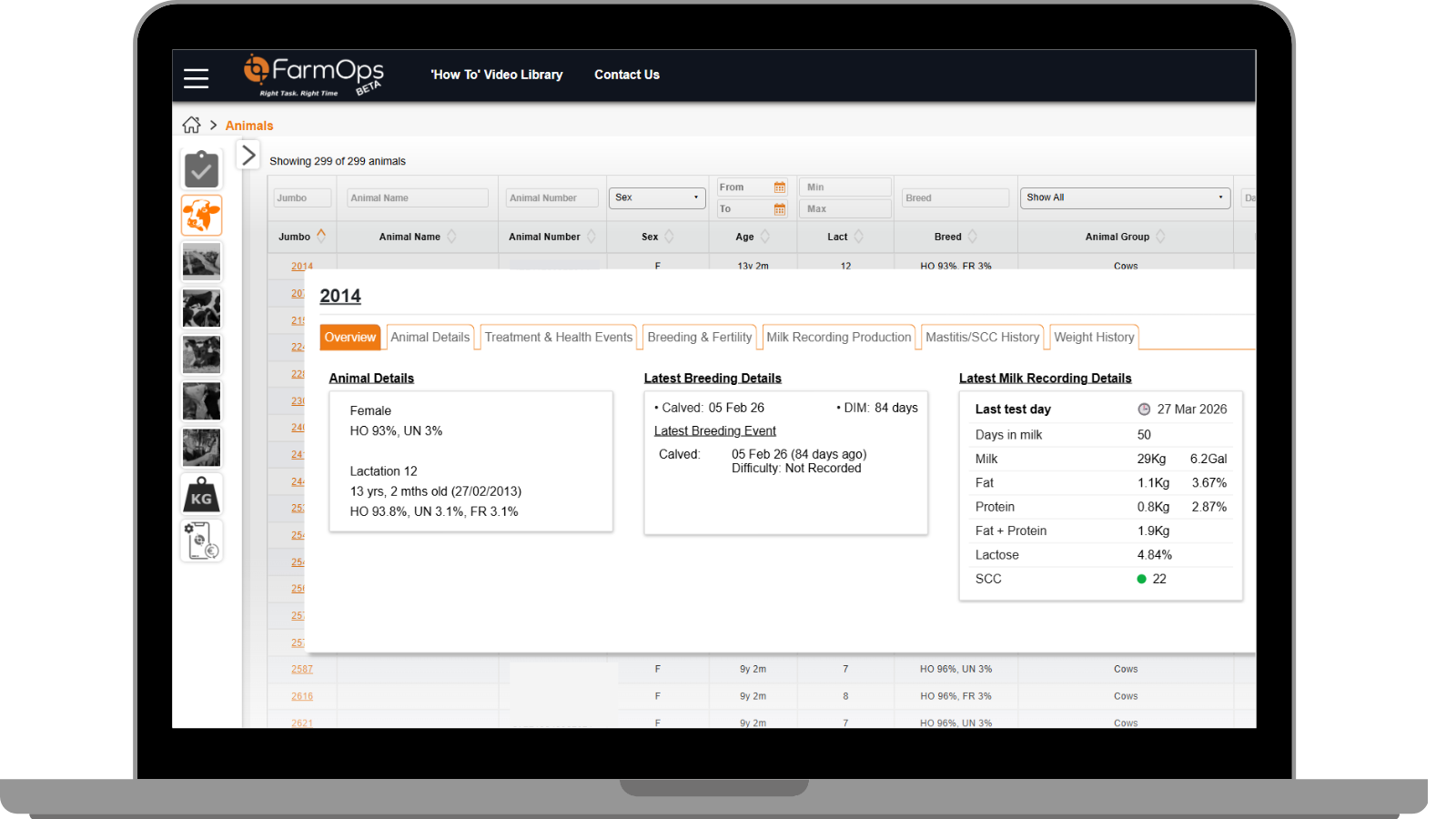Click the green SCC status dot
Viewport: 1456px width, 819px height.
coord(1141,579)
